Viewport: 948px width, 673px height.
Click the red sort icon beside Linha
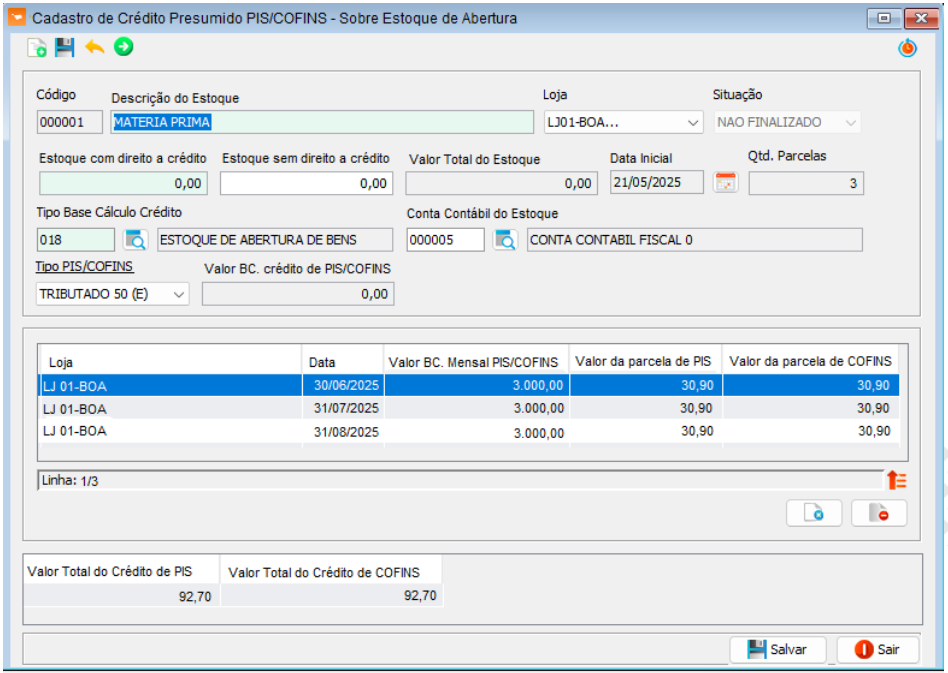(x=897, y=480)
